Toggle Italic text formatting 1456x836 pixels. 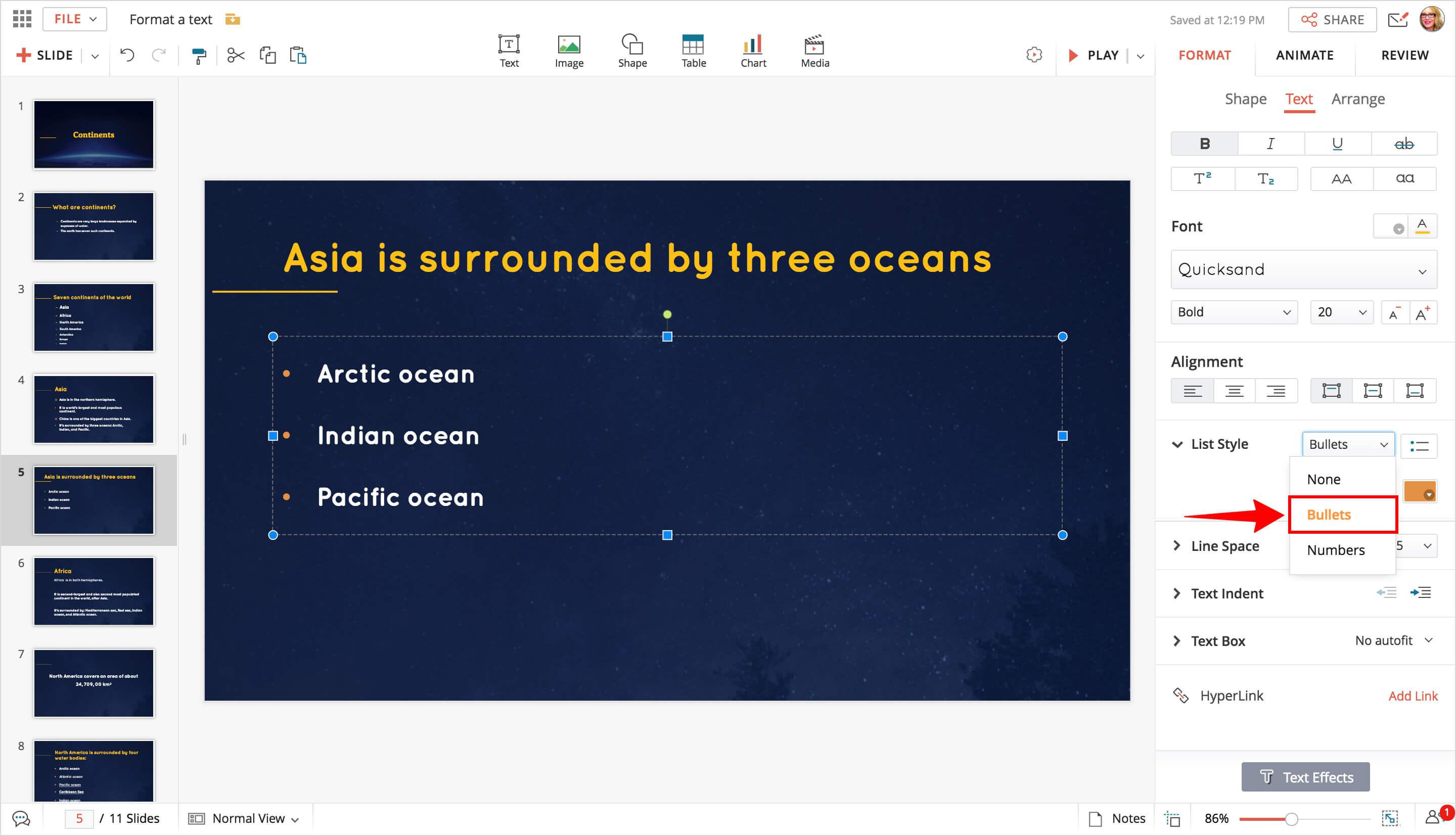pyautogui.click(x=1270, y=144)
